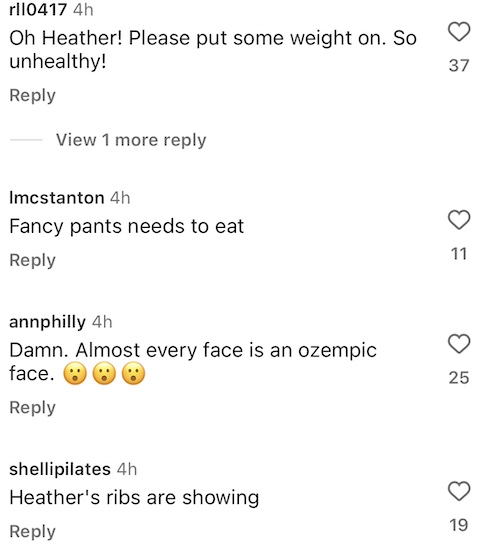The image size is (500, 549).
Task: Tap the heart on annphilly's ozempic comment
Action: 459,343
